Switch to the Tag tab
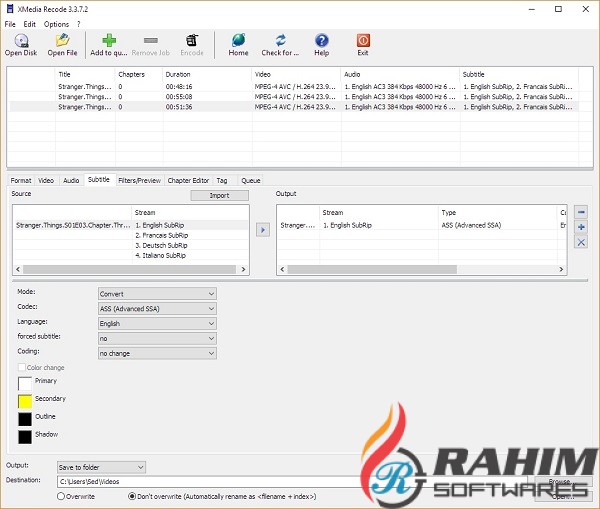600x509 pixels. pyautogui.click(x=222, y=180)
